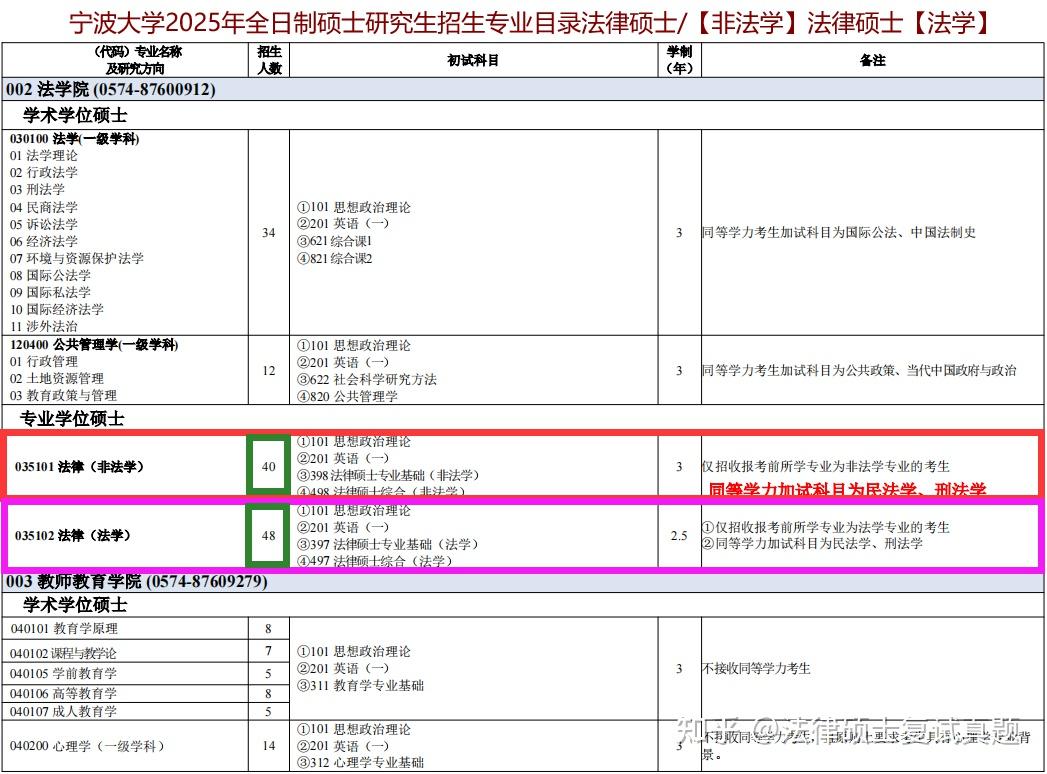
Task: Select direction 05 诉讼法学
Action: pyautogui.click(x=43, y=224)
